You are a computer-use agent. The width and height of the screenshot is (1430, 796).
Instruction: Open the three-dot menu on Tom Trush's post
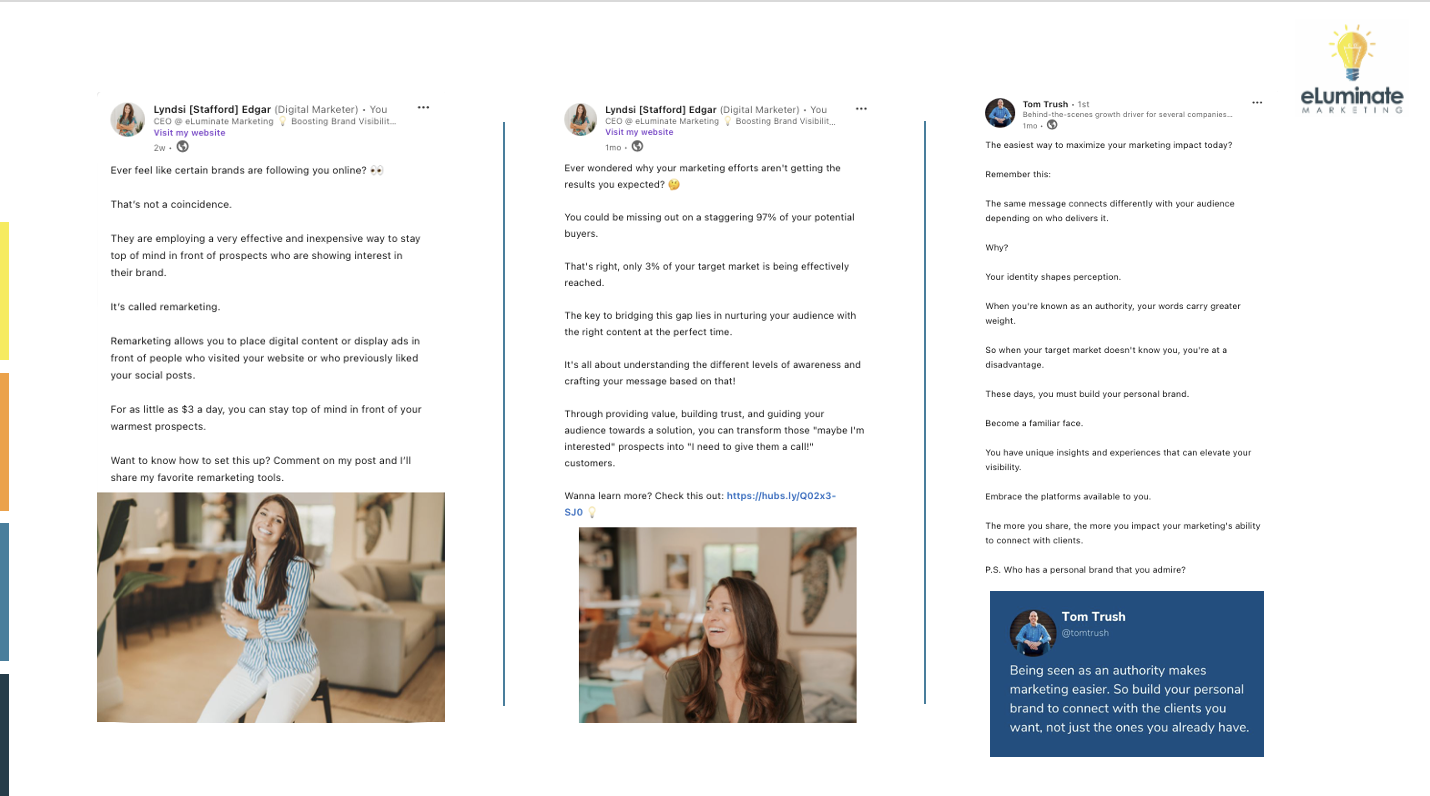[1257, 102]
